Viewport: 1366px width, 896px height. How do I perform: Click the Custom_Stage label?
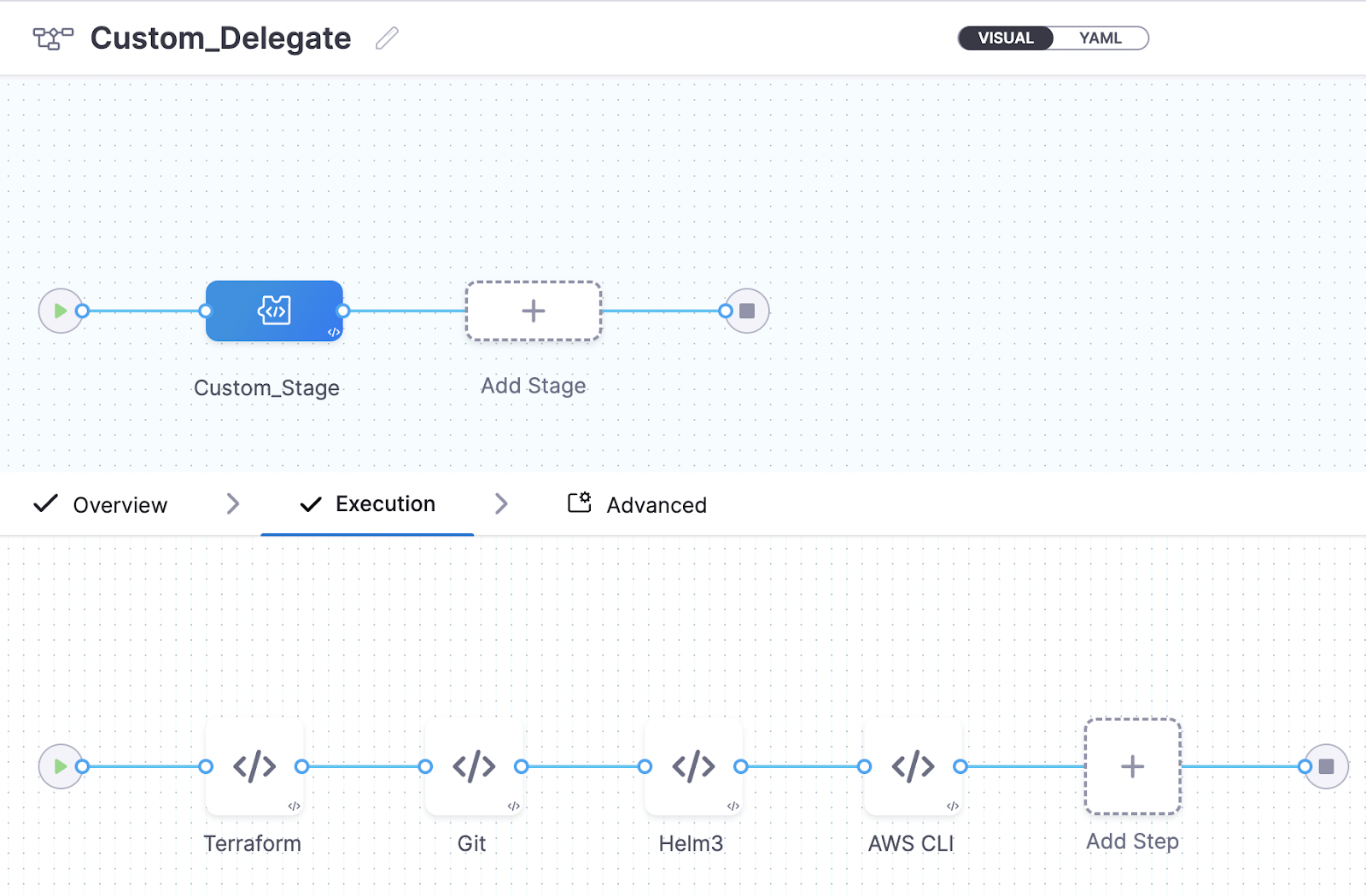266,388
